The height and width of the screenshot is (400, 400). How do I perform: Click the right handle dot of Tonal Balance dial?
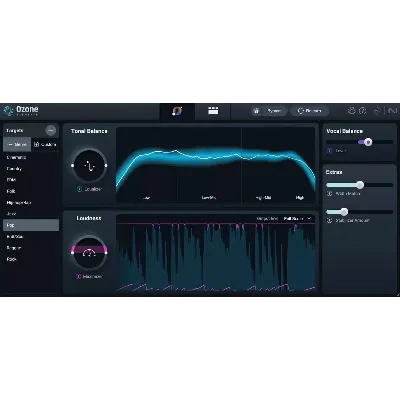(x=106, y=165)
